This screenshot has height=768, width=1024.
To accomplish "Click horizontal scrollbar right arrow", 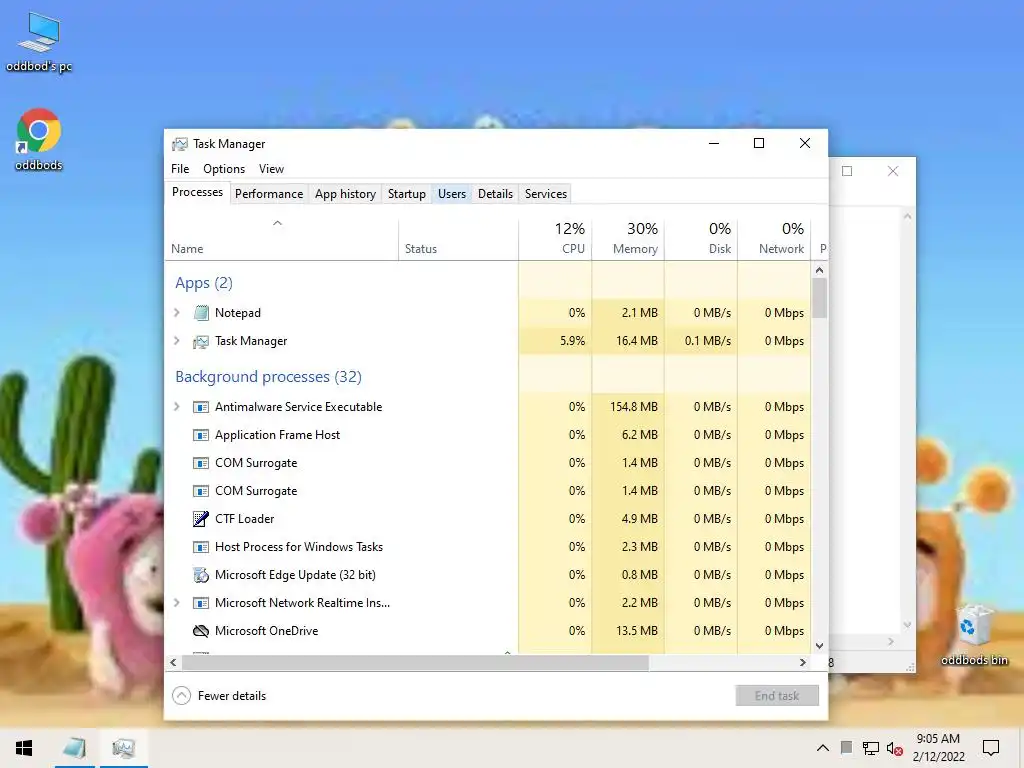I will (803, 662).
